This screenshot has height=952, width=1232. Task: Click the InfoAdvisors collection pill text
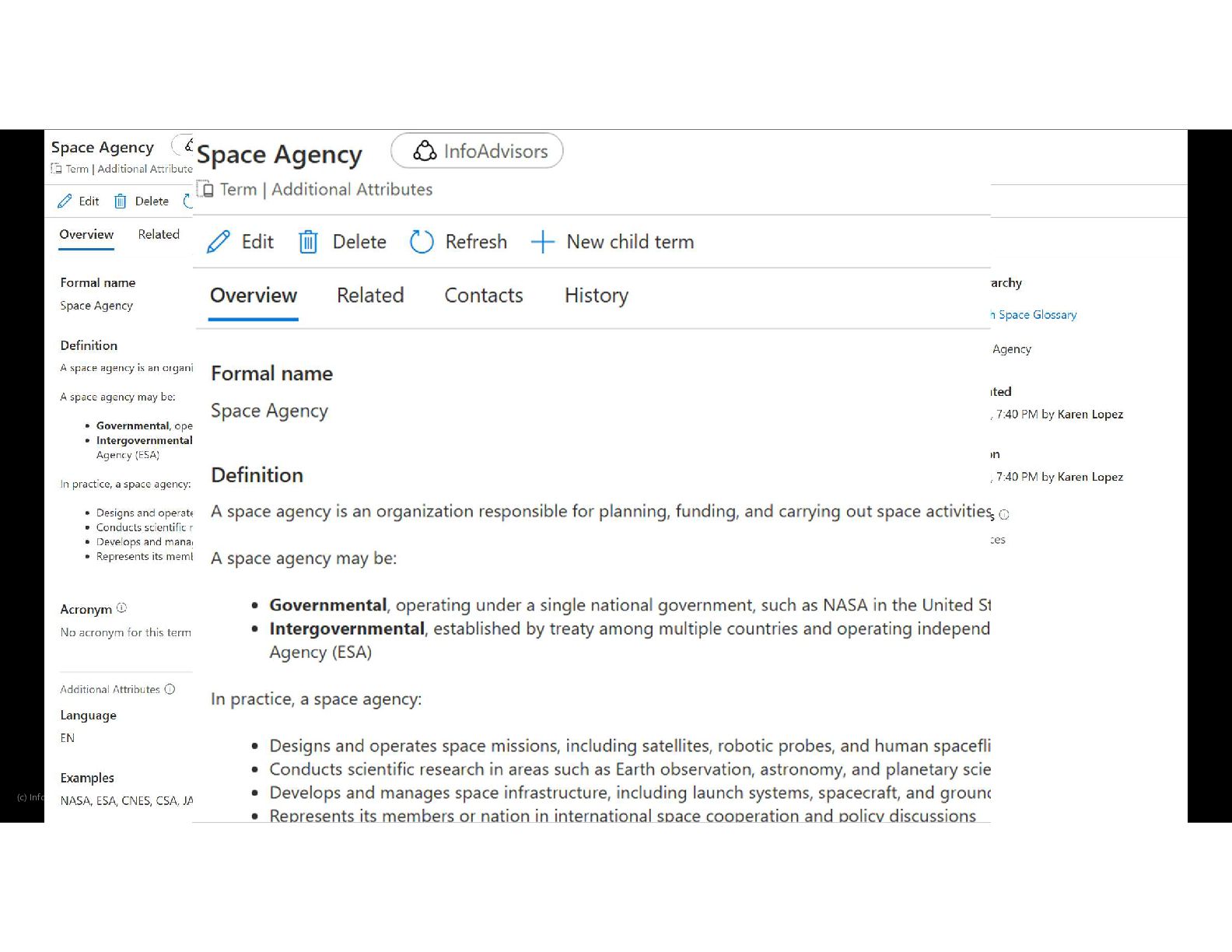click(x=495, y=151)
